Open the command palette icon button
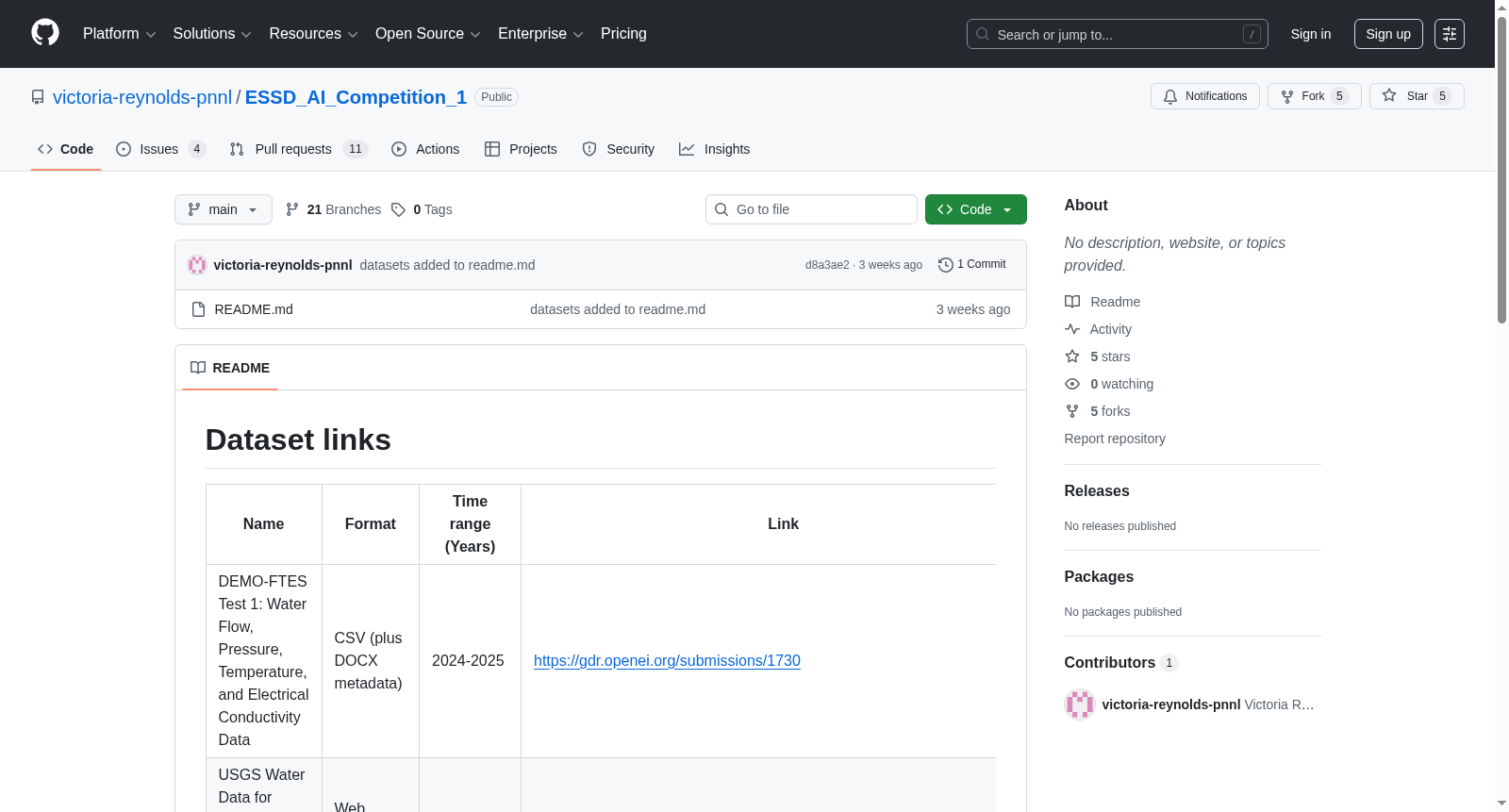The image size is (1509, 812). point(1449,34)
